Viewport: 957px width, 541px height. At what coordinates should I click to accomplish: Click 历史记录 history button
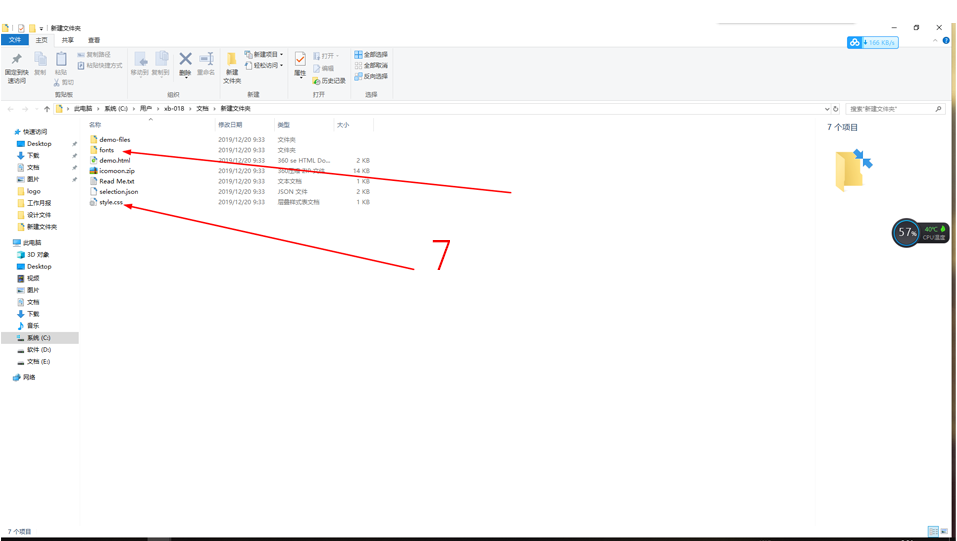click(329, 81)
